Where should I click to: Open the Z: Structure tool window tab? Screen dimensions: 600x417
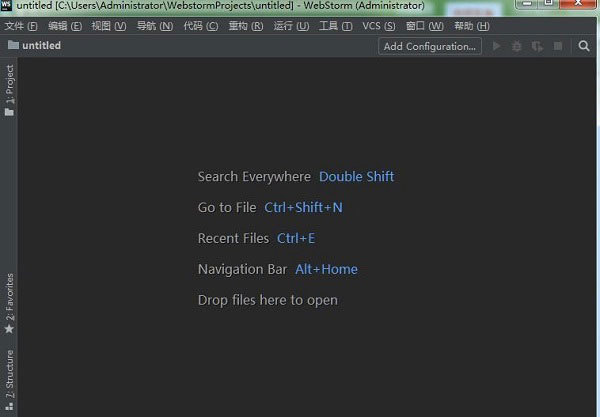[9, 380]
